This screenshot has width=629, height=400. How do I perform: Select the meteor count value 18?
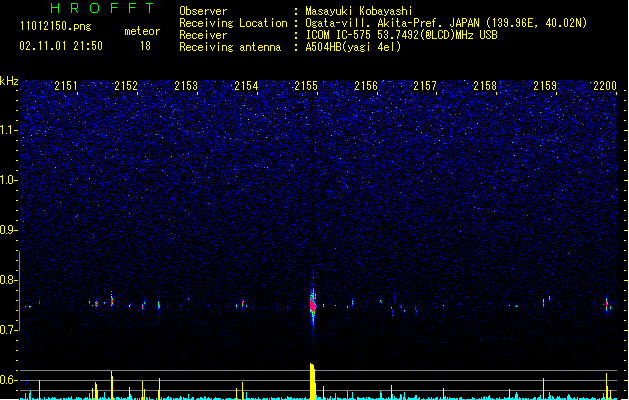coord(145,46)
